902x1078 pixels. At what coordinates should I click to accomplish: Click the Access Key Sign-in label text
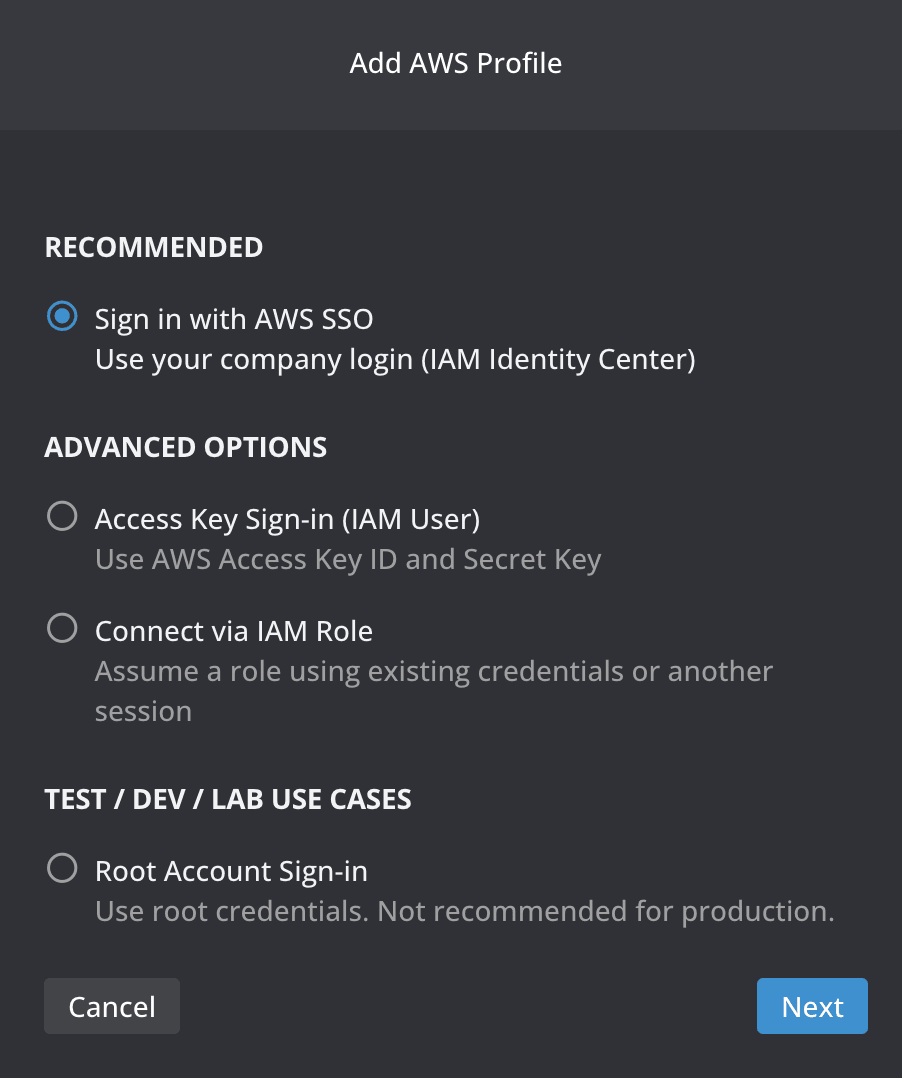[287, 518]
